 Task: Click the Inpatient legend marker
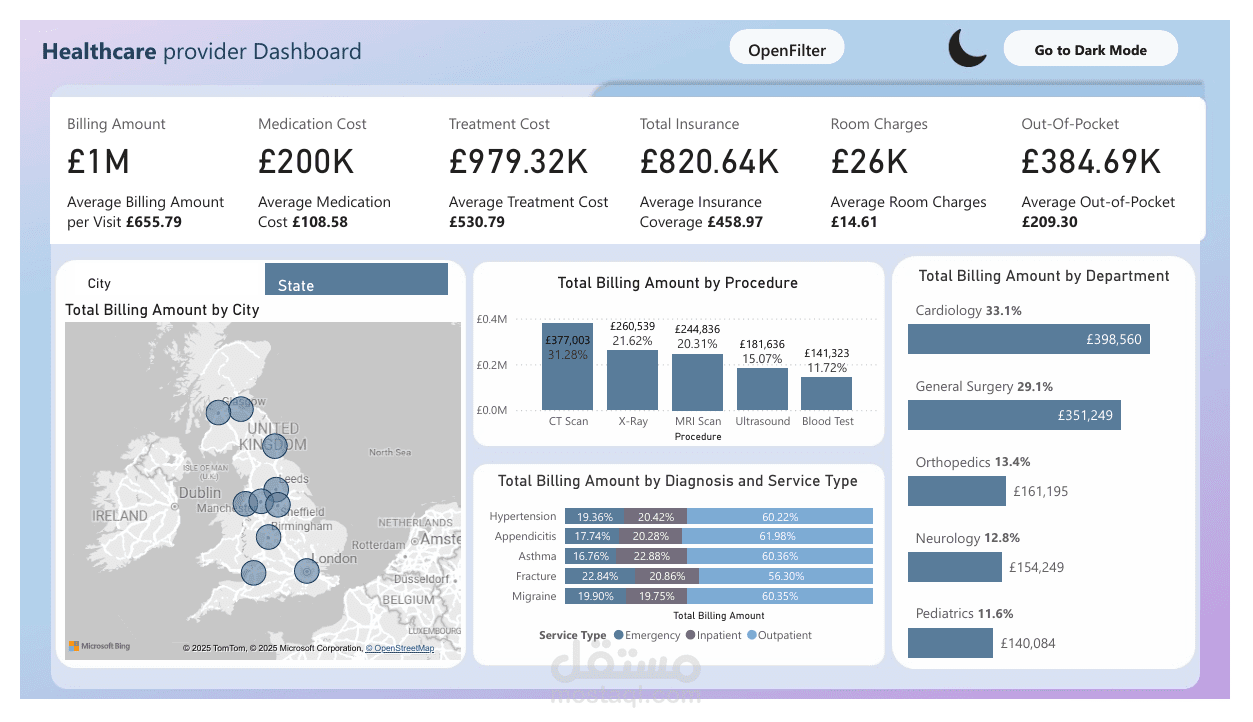pyautogui.click(x=689, y=635)
